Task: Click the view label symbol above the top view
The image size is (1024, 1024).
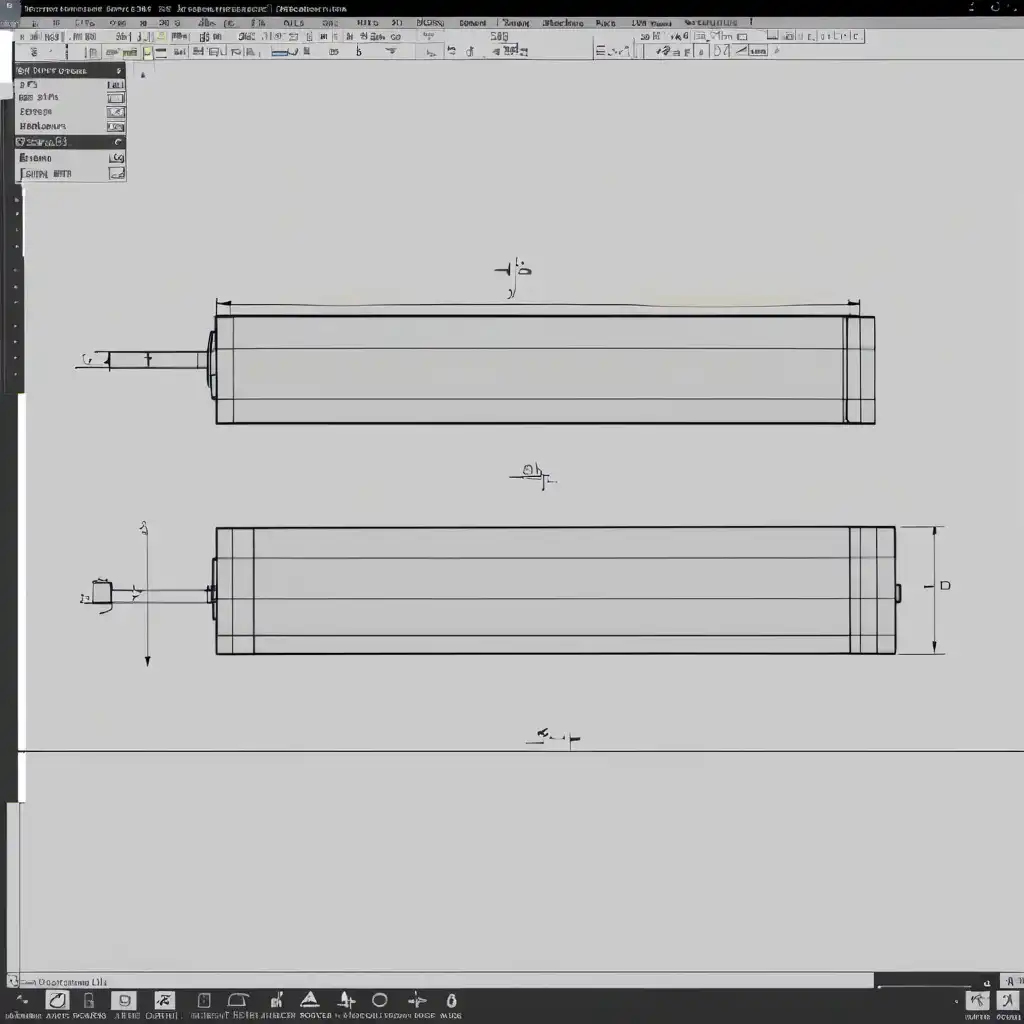Action: [513, 277]
